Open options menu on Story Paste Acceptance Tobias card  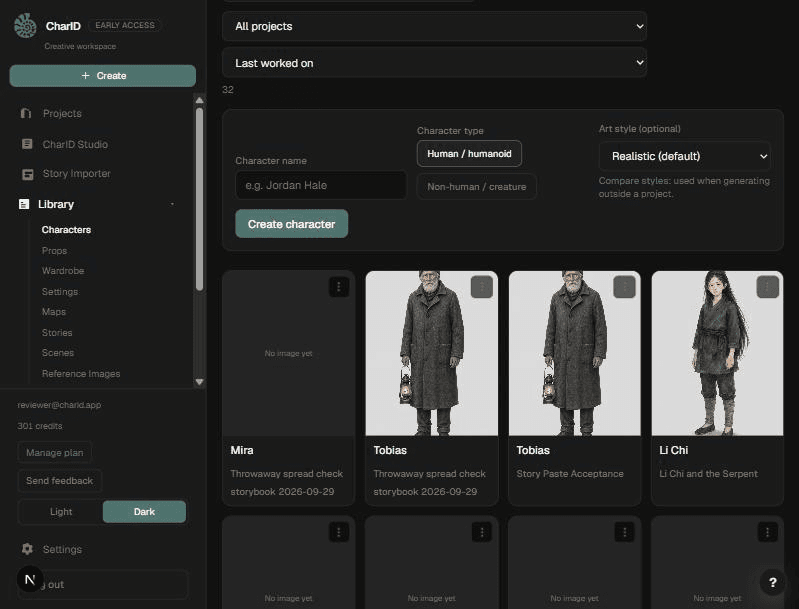coord(625,287)
